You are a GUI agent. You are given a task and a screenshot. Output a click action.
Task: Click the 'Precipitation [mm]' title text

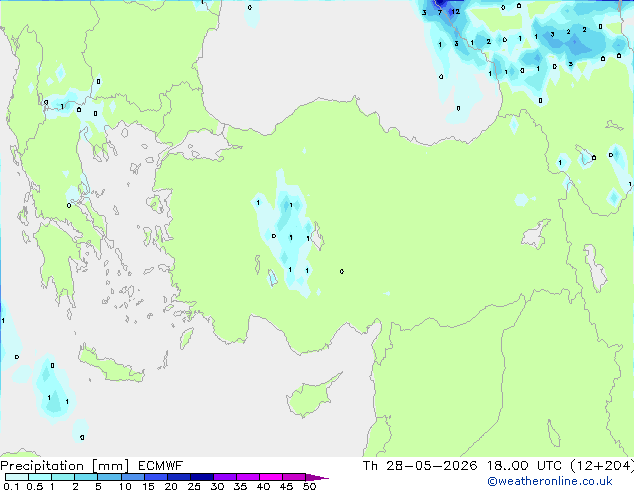tap(65, 466)
